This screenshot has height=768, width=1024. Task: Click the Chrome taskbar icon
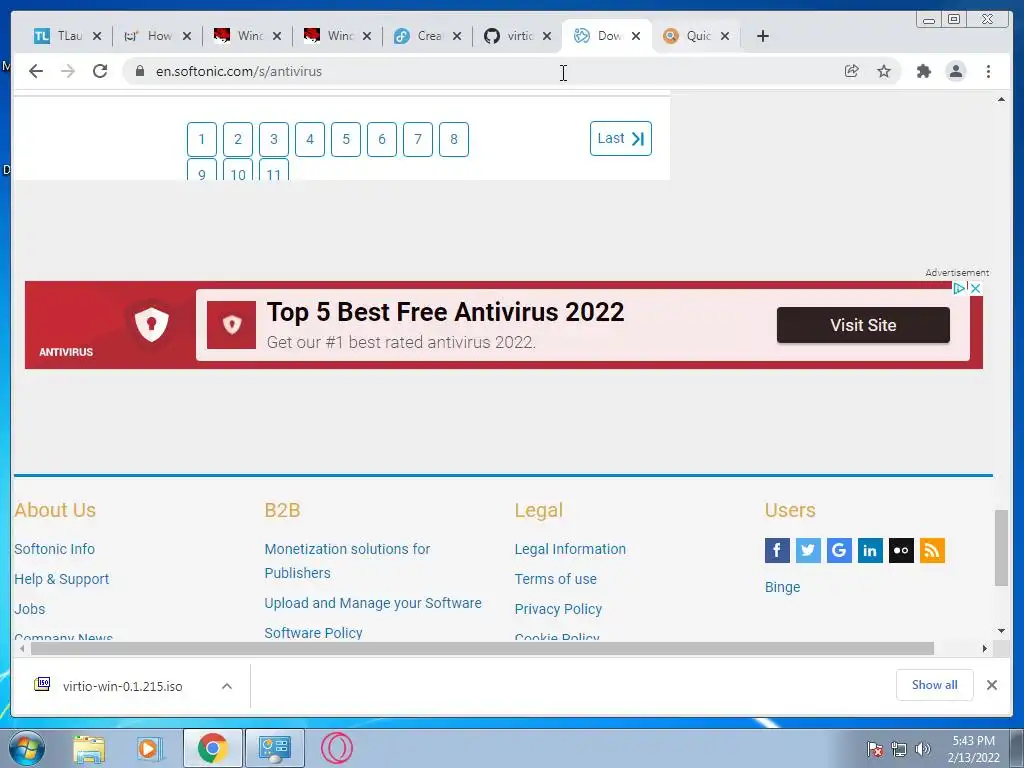pyautogui.click(x=212, y=748)
